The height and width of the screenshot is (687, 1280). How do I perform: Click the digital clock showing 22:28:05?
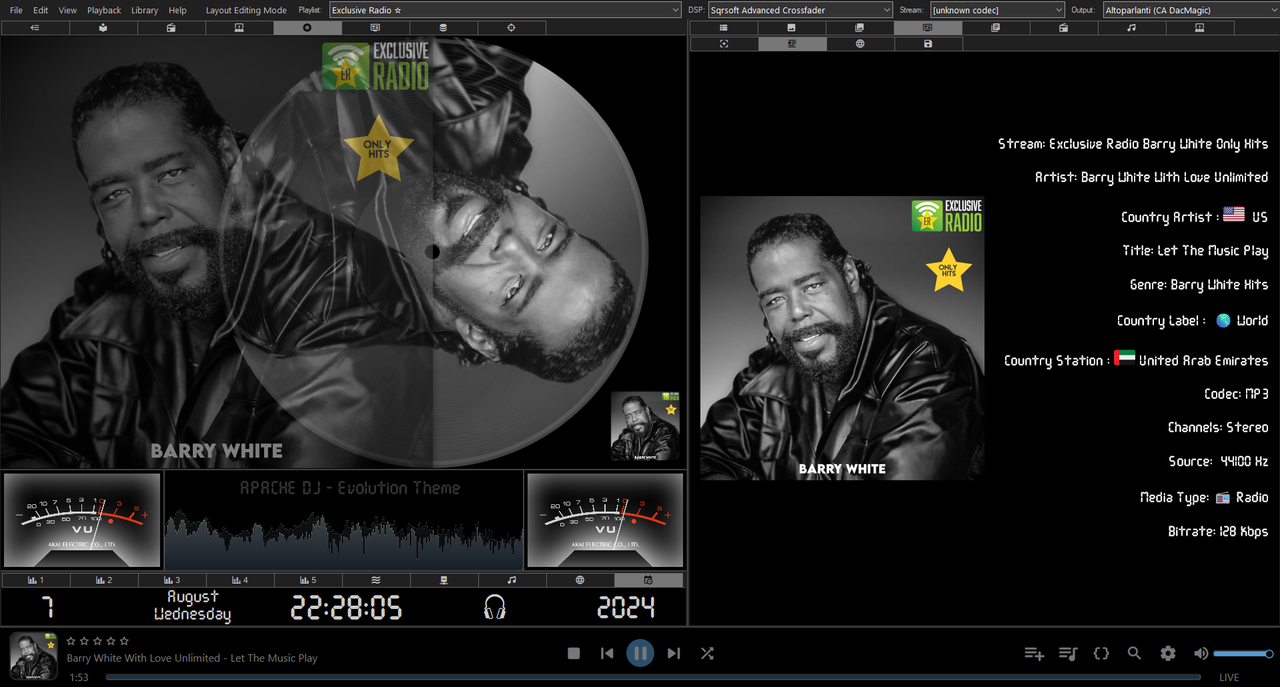pyautogui.click(x=346, y=608)
